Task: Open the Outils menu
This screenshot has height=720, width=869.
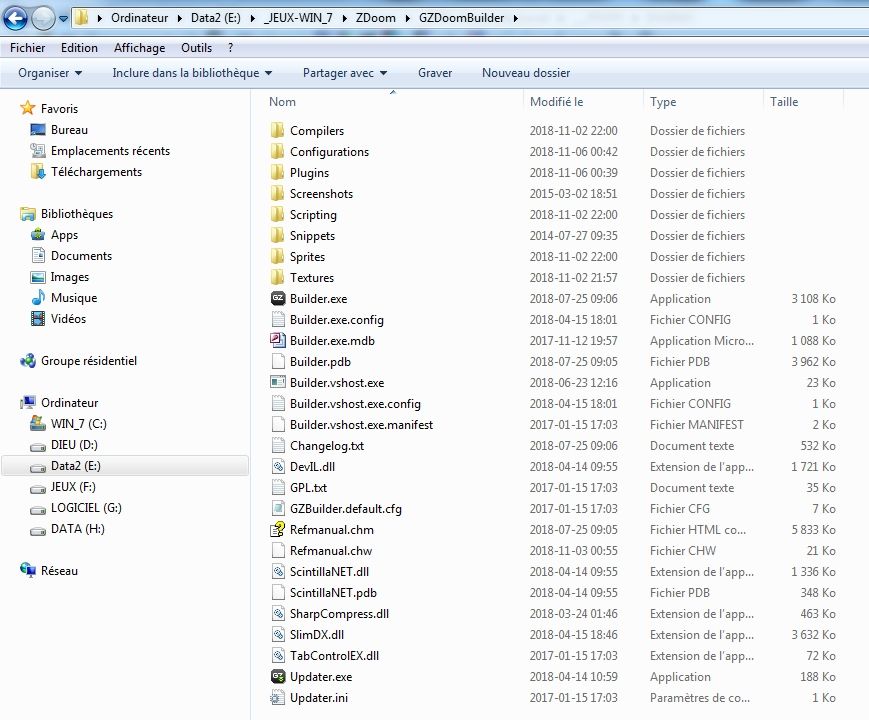Action: click(x=197, y=48)
